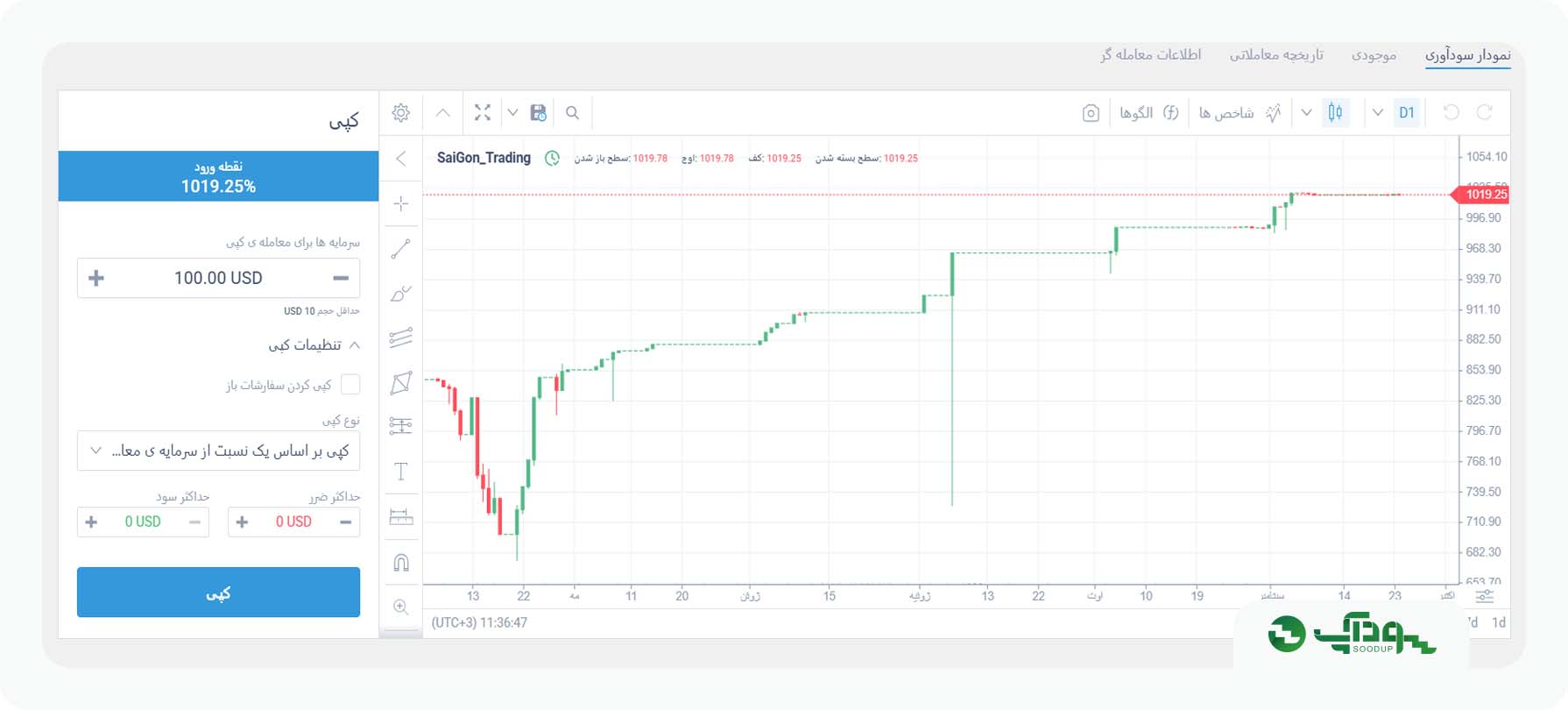This screenshot has width=1568, height=710.
Task: Open the copy type dropdown
Action: [x=219, y=451]
